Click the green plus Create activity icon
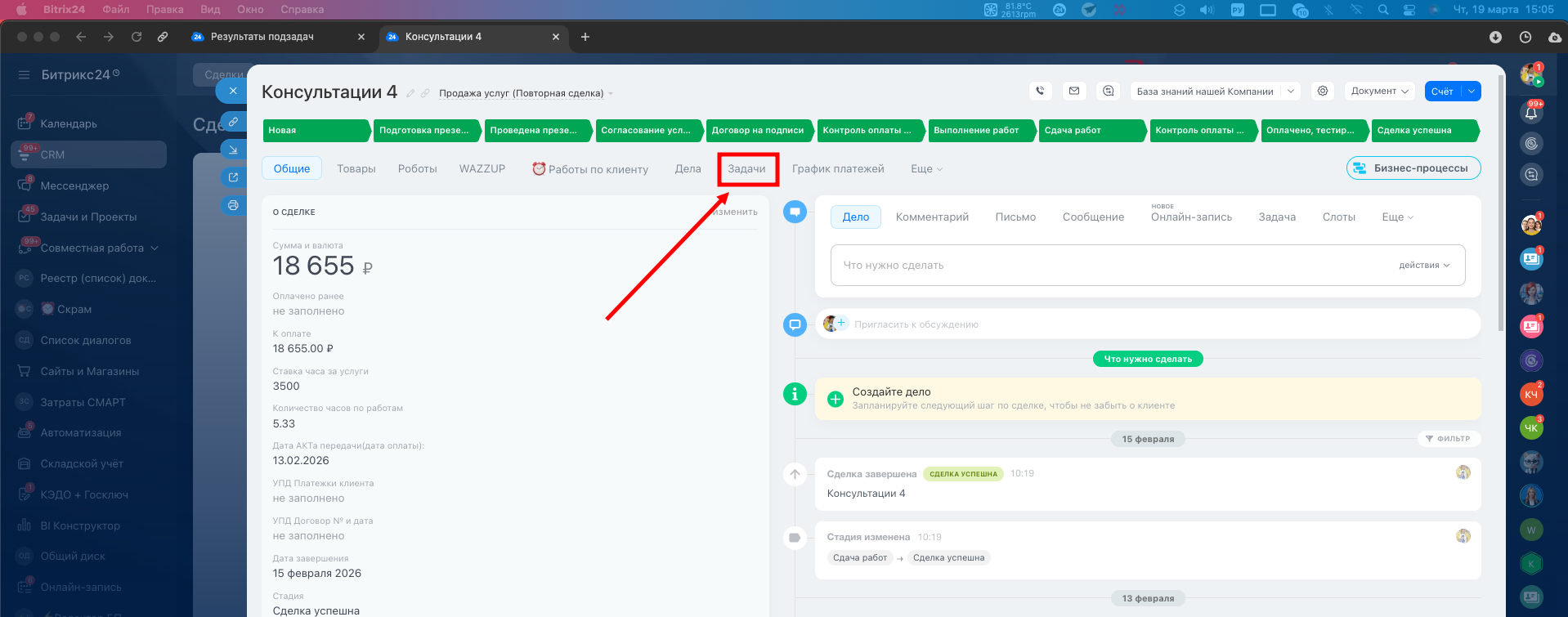 [x=836, y=399]
